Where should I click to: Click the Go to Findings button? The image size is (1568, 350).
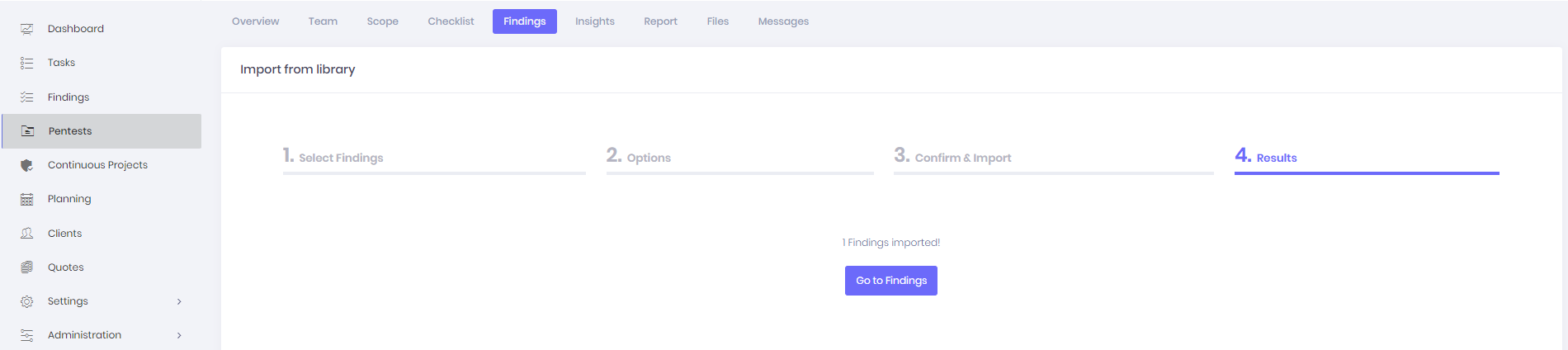(891, 281)
